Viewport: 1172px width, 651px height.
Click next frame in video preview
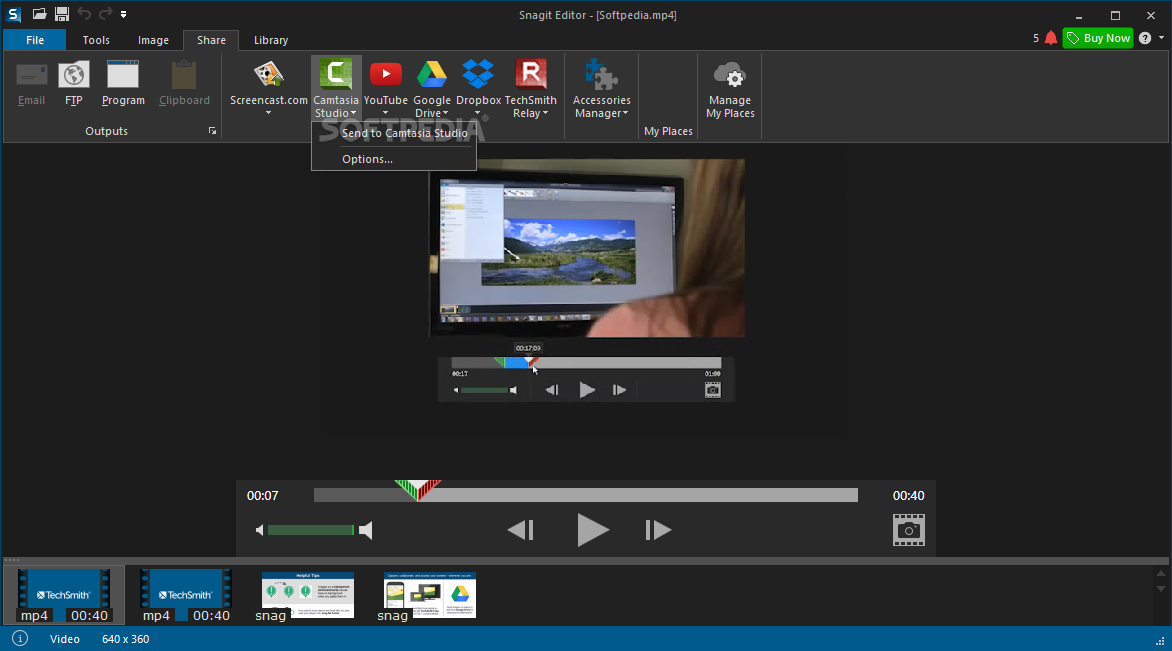pos(619,389)
